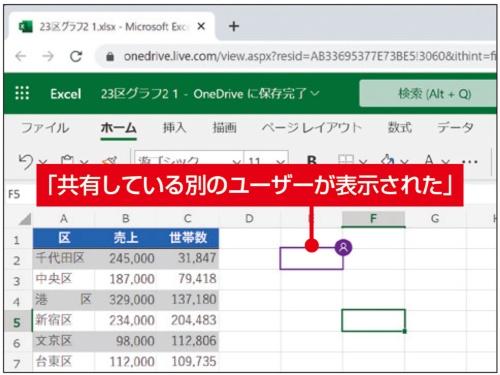
Task: Select column F header
Action: pos(373,219)
